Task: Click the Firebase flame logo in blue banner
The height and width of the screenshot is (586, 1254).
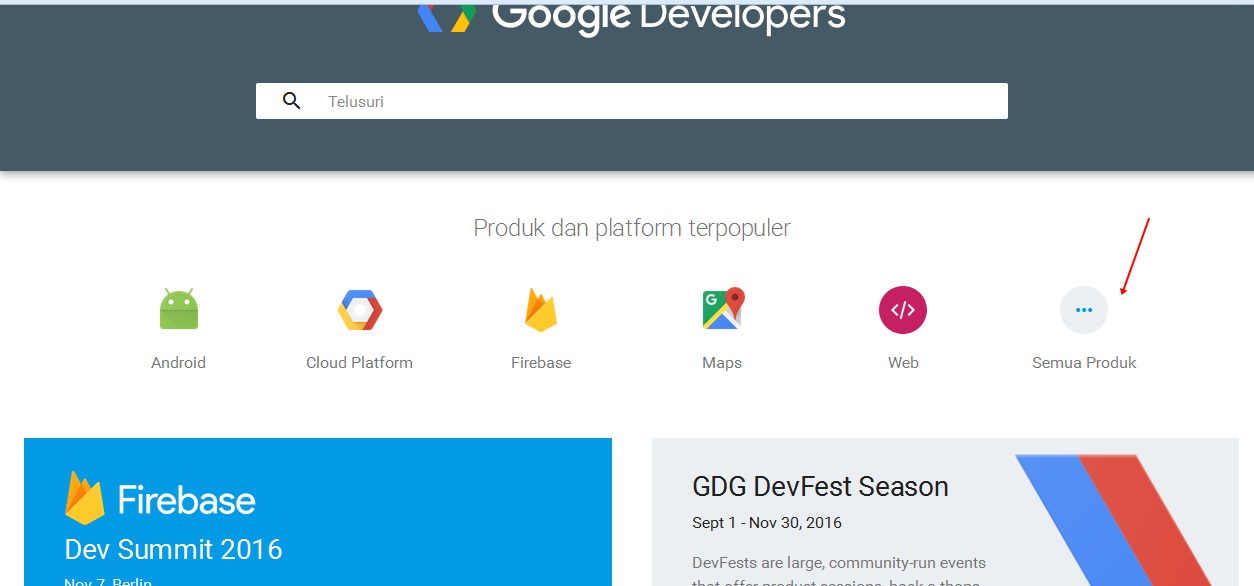Action: tap(85, 498)
